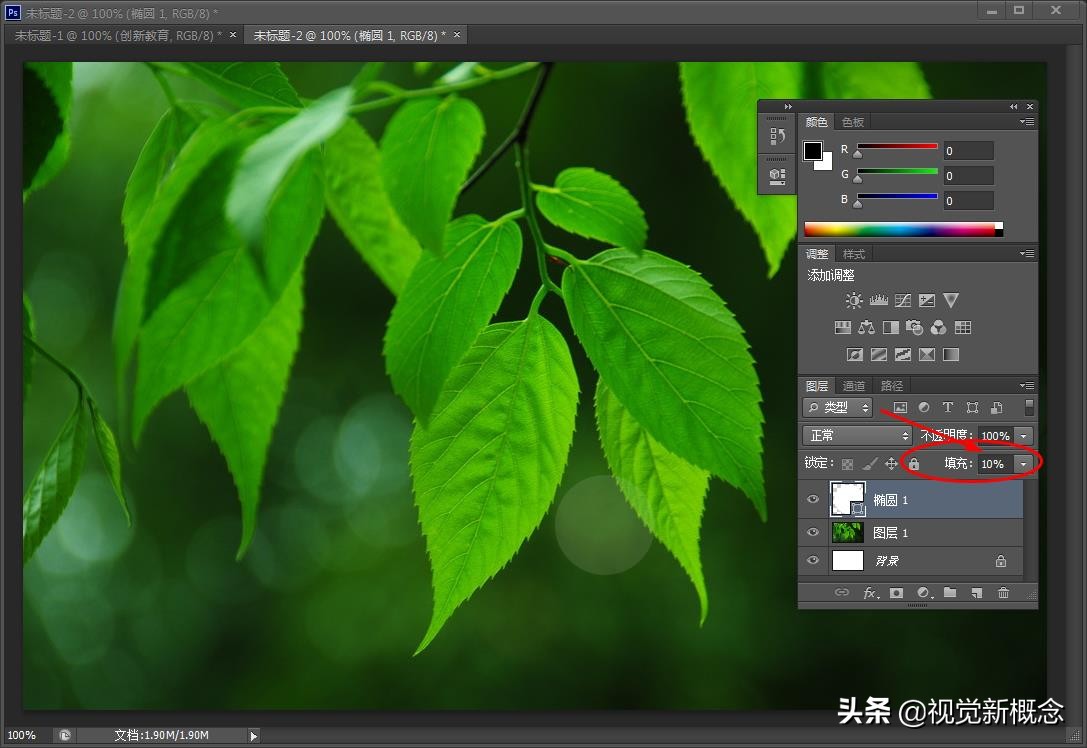Viewport: 1087px width, 748px height.
Task: Toggle the lock all (padlock) option
Action: pyautogui.click(x=913, y=464)
